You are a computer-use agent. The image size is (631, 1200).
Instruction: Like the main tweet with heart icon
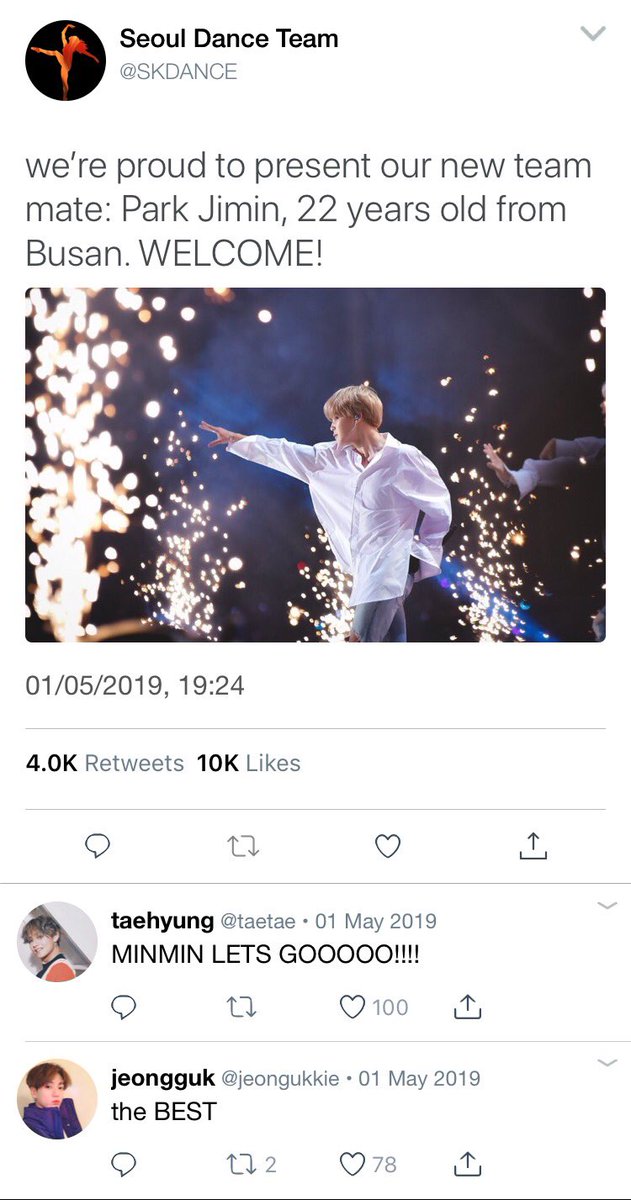click(387, 846)
